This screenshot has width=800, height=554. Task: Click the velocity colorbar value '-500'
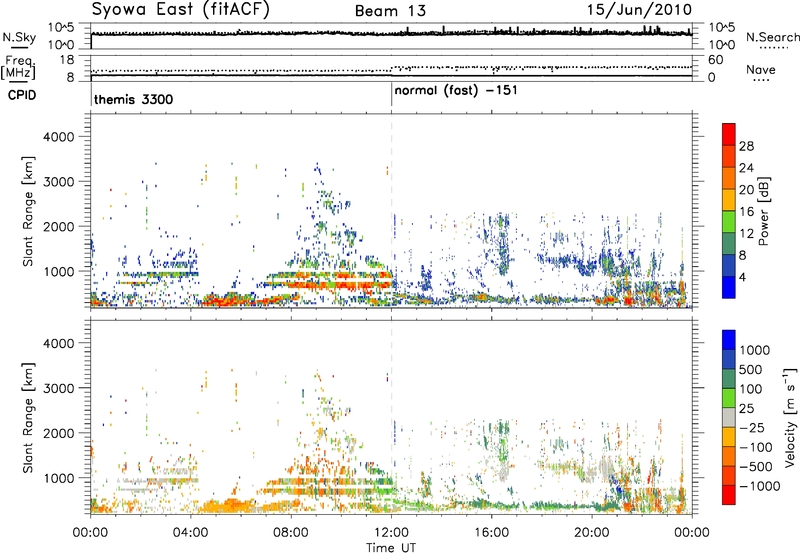click(756, 466)
